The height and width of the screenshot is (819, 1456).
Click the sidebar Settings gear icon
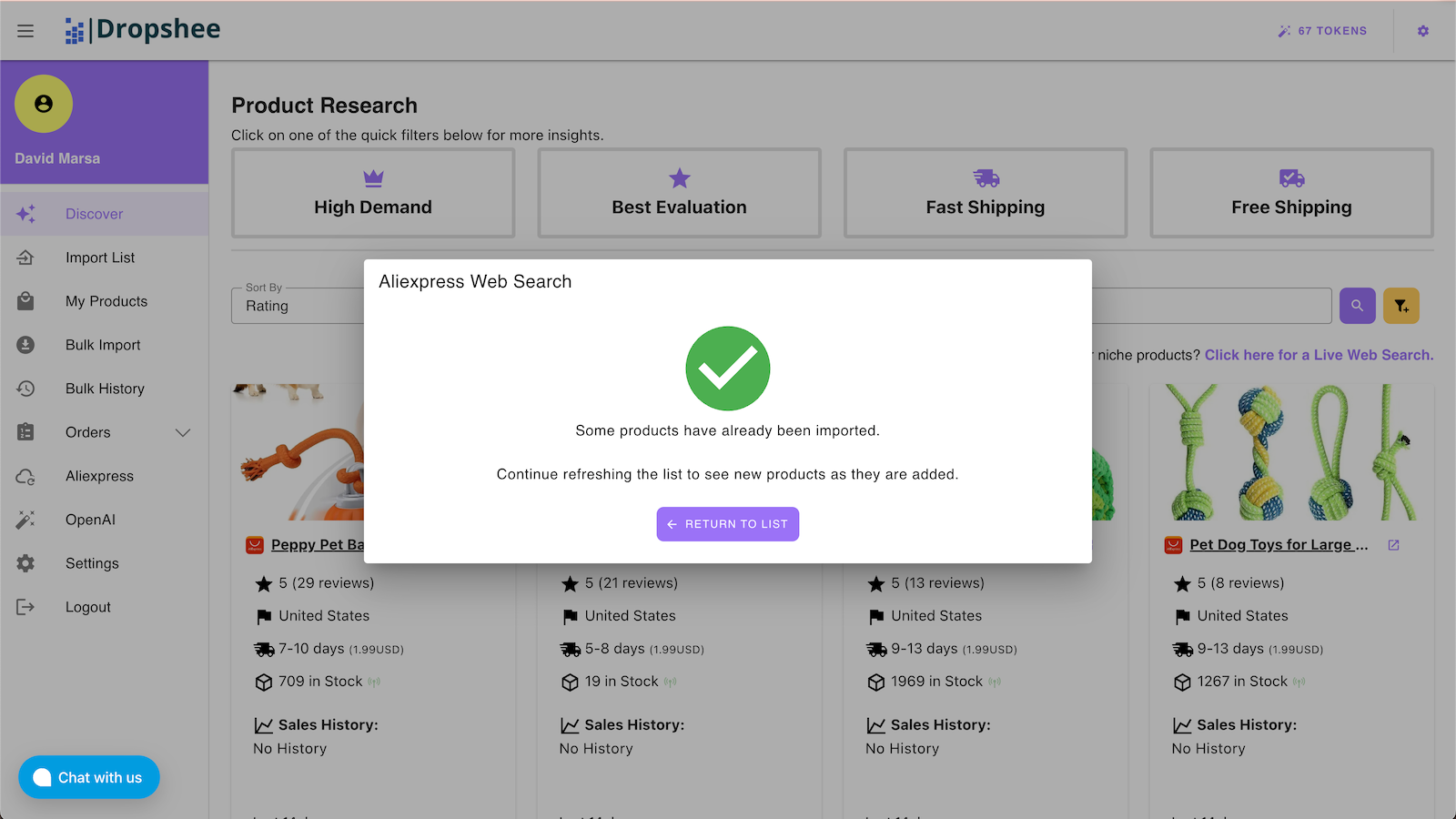[25, 563]
